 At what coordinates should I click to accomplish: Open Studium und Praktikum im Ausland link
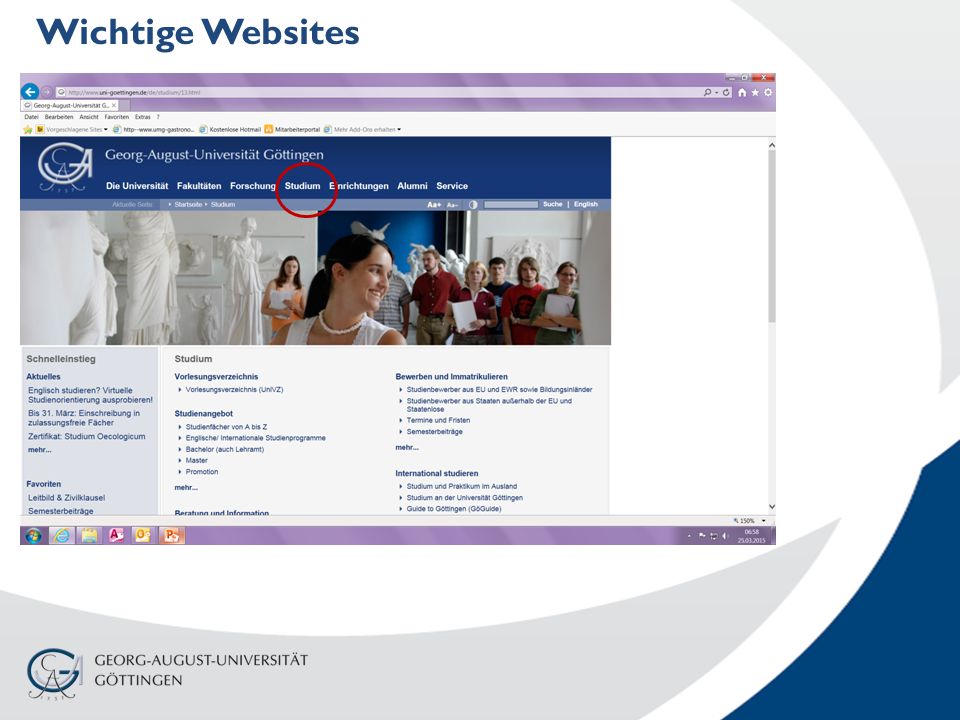[462, 486]
